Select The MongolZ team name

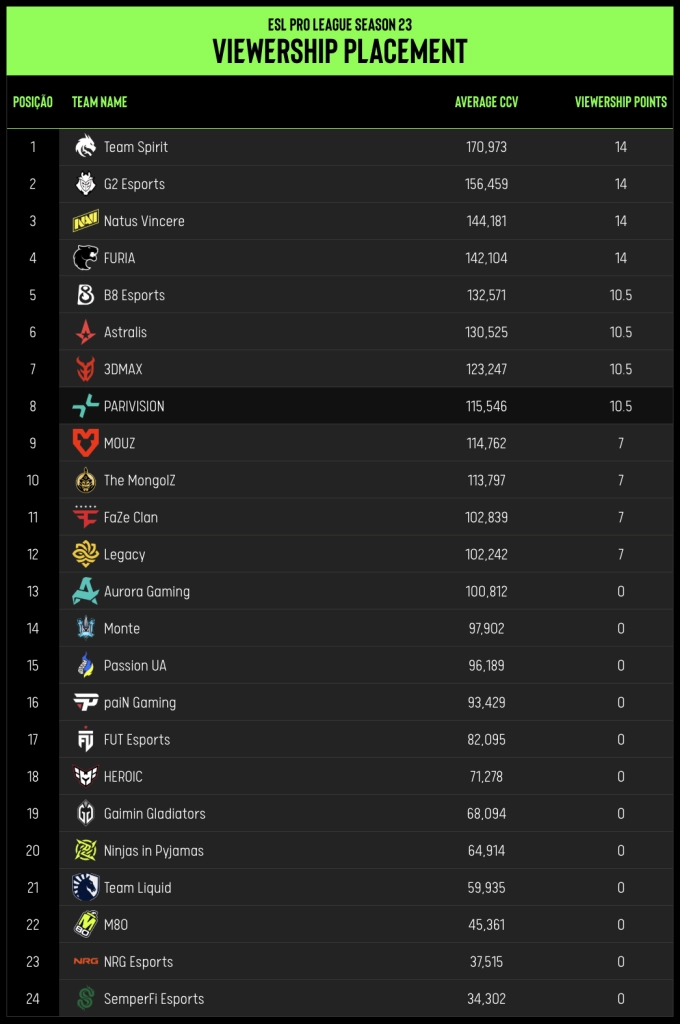[140, 481]
